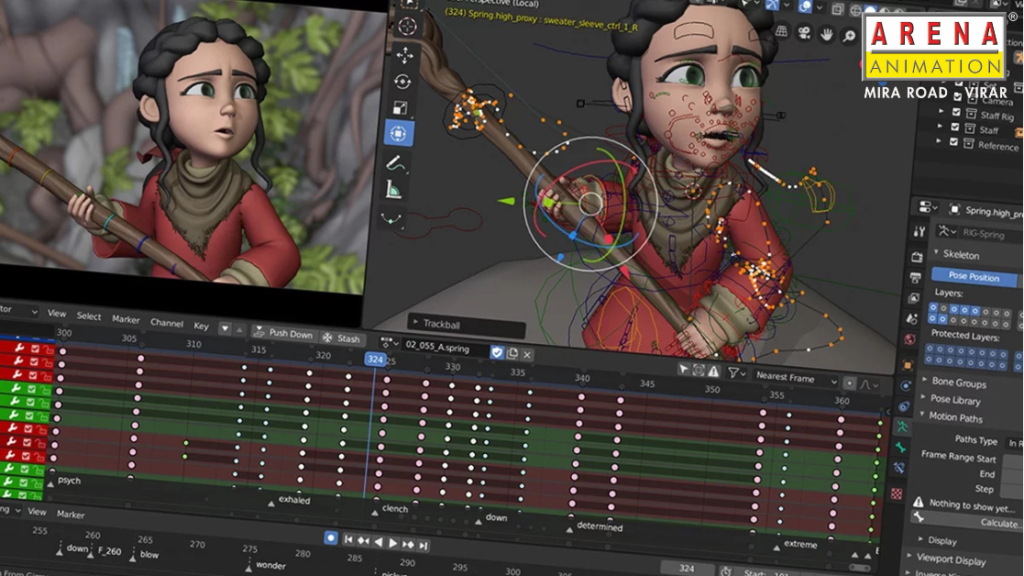Select the Measure tool
The image size is (1024, 576).
(x=393, y=189)
